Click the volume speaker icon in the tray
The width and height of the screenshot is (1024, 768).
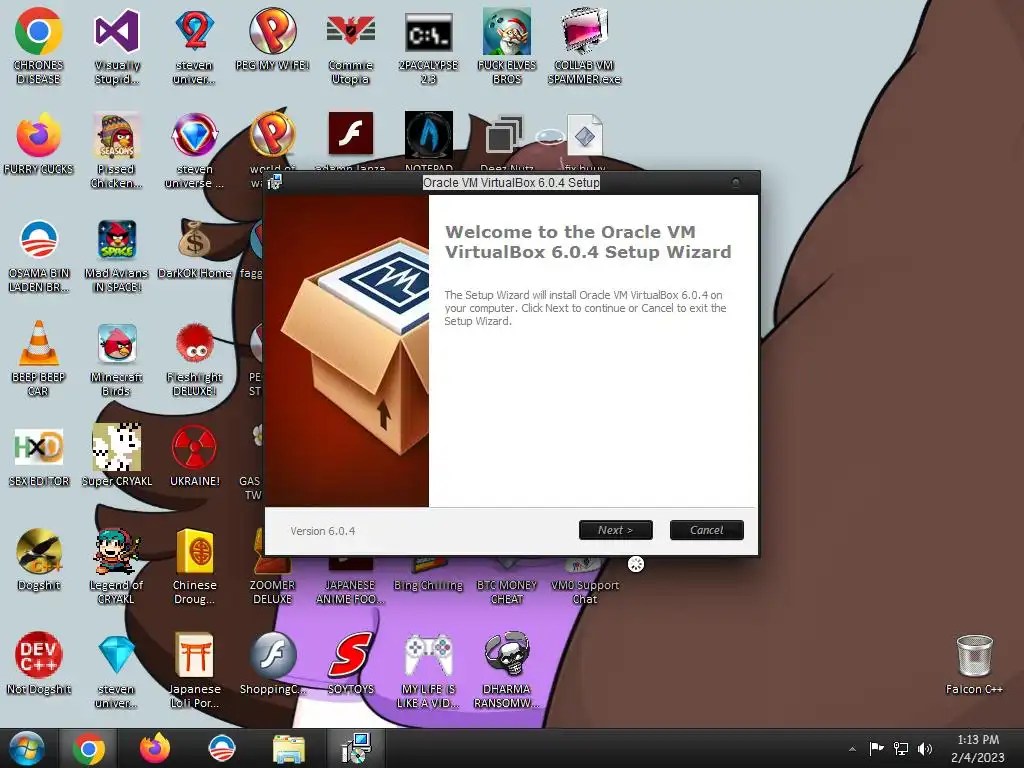925,748
